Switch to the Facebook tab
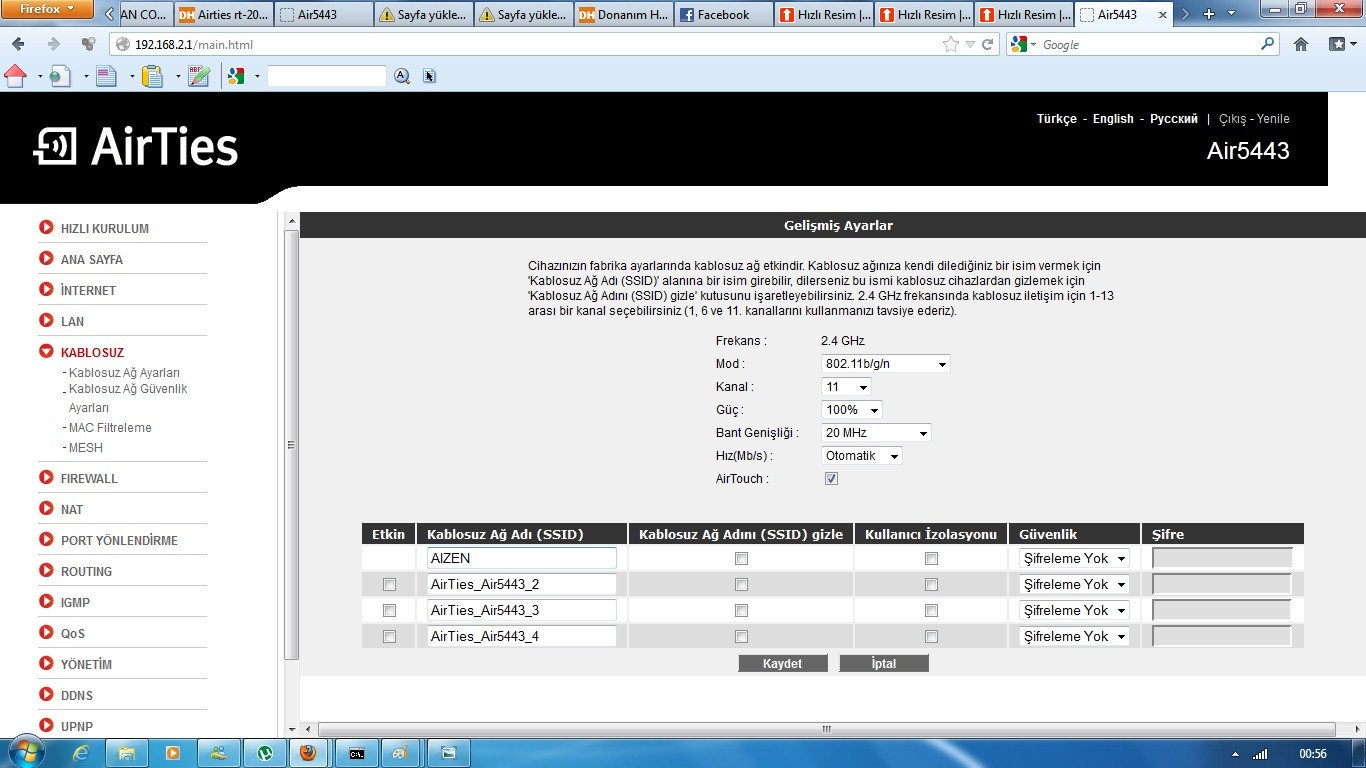 (x=723, y=15)
